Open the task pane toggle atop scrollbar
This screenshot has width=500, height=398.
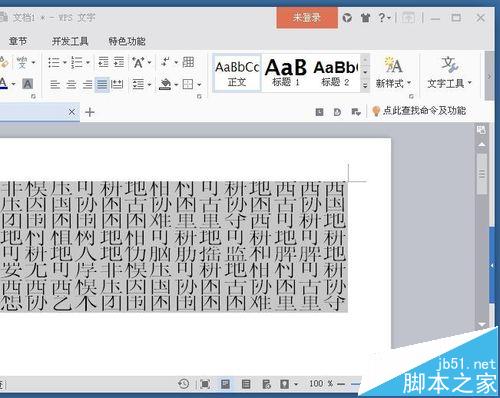(x=481, y=130)
